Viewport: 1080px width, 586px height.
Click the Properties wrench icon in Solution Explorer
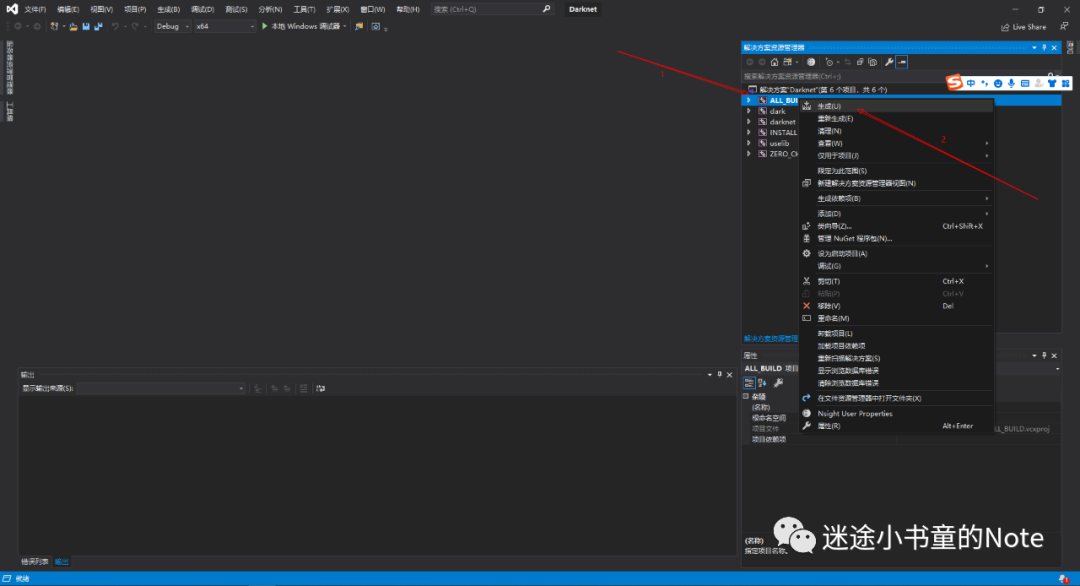(x=889, y=62)
